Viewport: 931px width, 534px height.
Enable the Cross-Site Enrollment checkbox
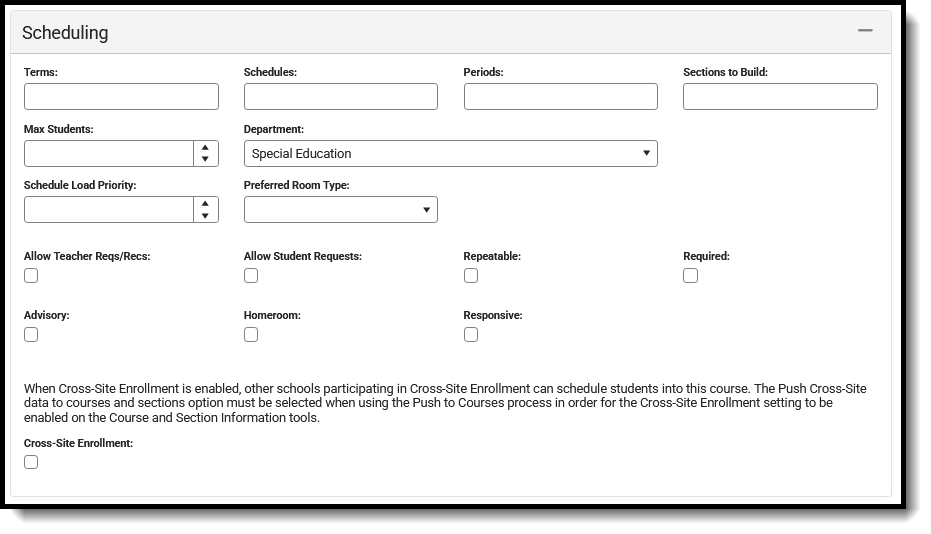31,462
